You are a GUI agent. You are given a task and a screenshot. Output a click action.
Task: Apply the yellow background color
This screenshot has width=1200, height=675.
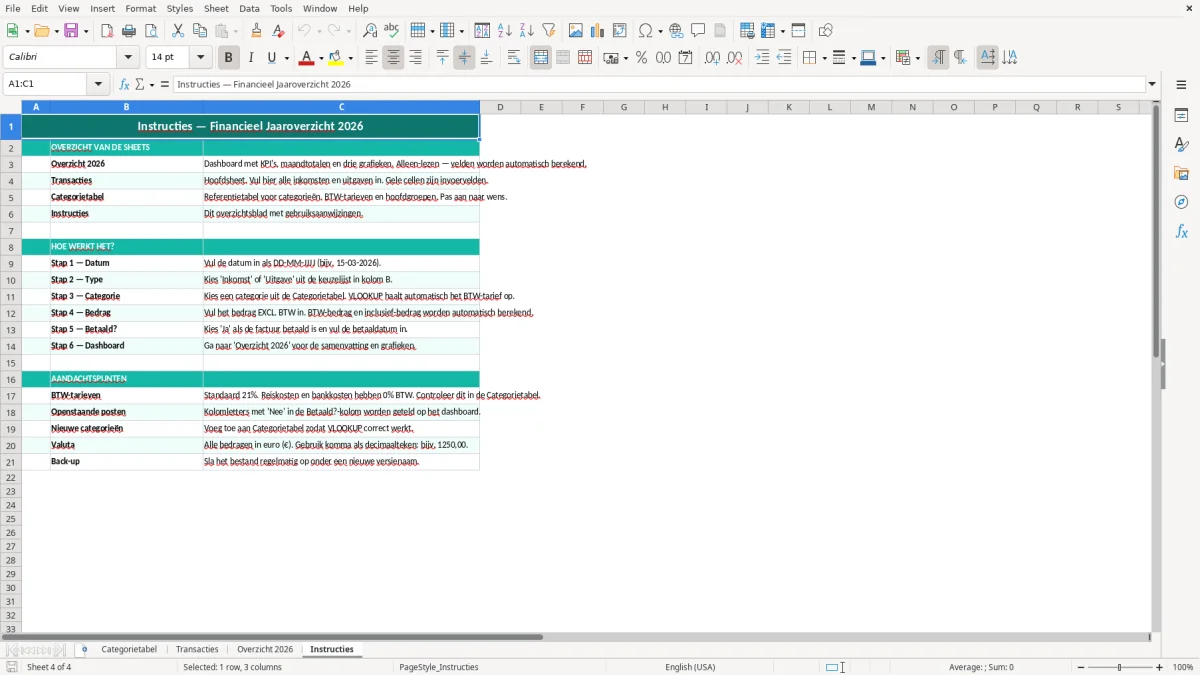coord(336,58)
